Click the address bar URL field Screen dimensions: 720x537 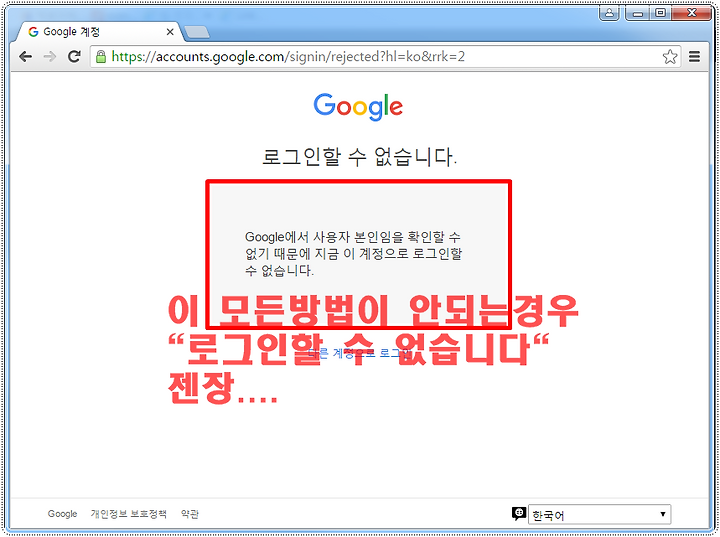point(385,57)
